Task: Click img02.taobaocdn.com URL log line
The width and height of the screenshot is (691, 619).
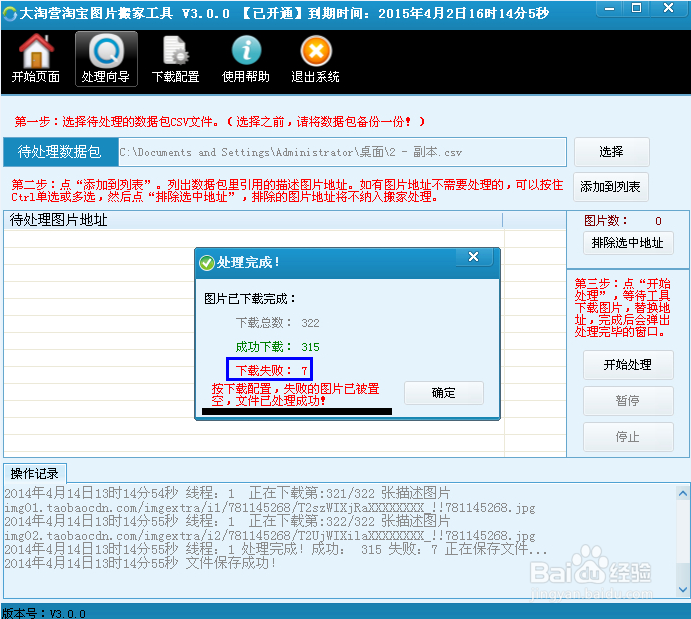Action: click(x=270, y=536)
